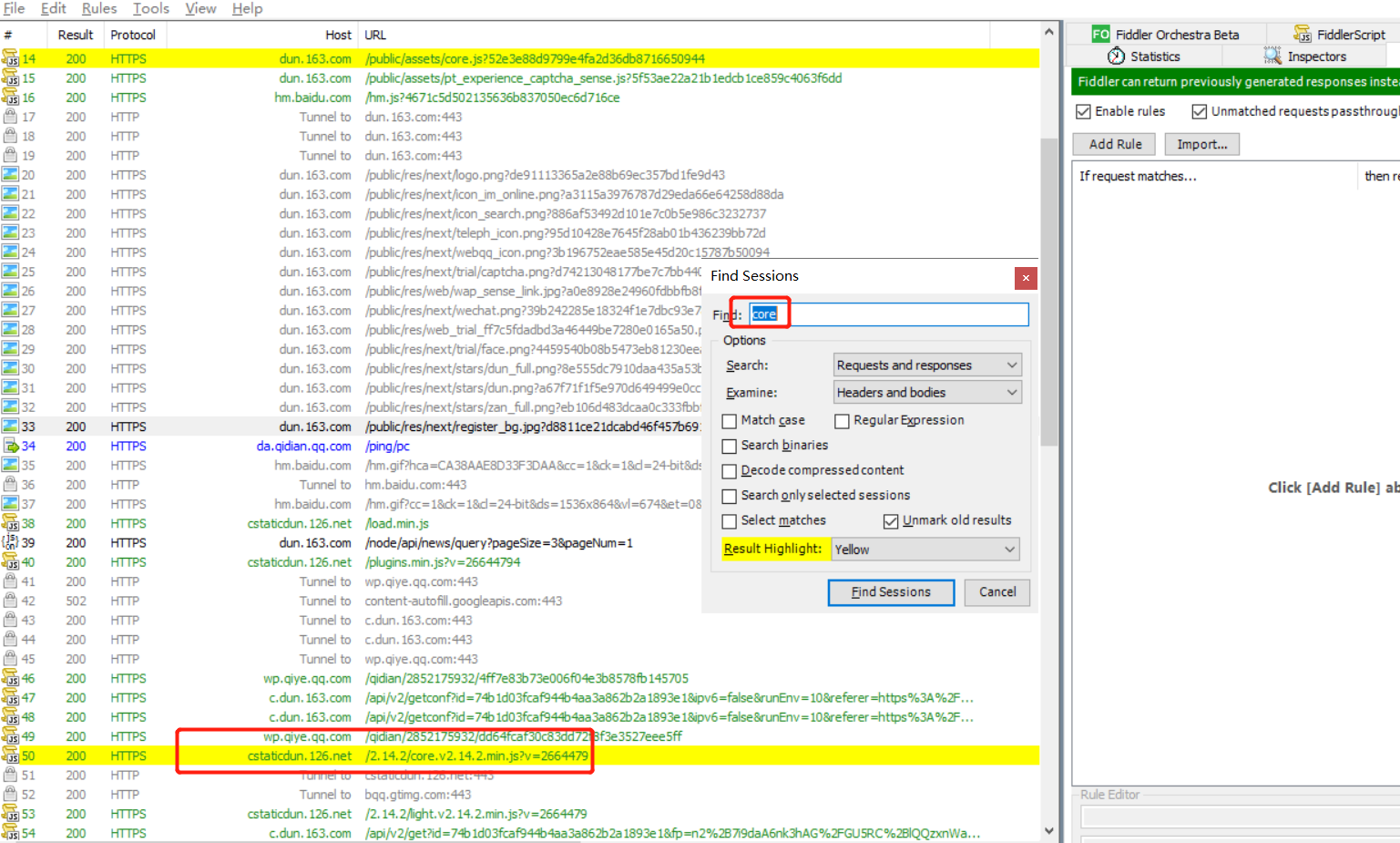Open the Search scope dropdown
This screenshot has width=1400, height=843.
927,365
